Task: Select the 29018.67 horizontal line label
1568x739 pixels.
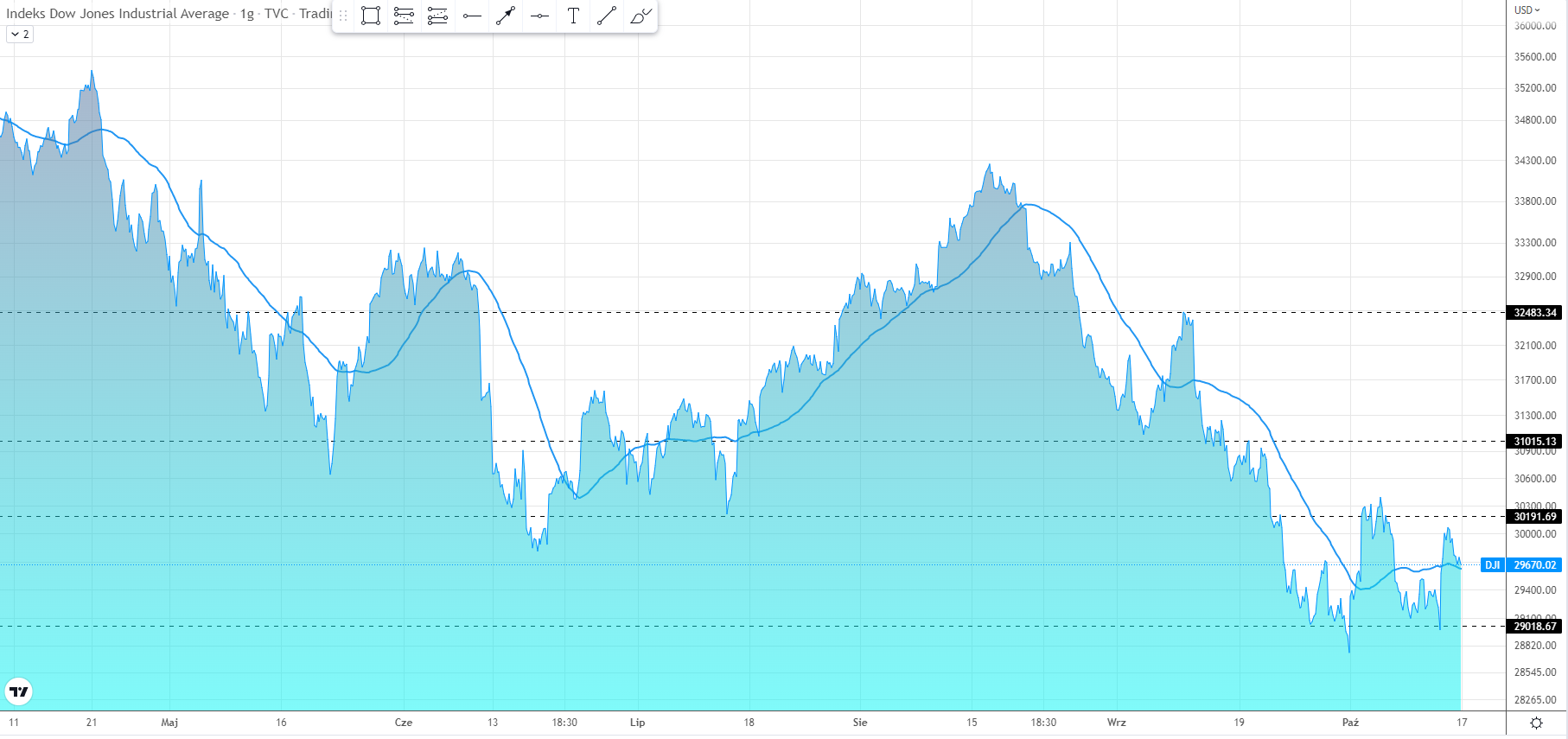Action: click(1535, 627)
